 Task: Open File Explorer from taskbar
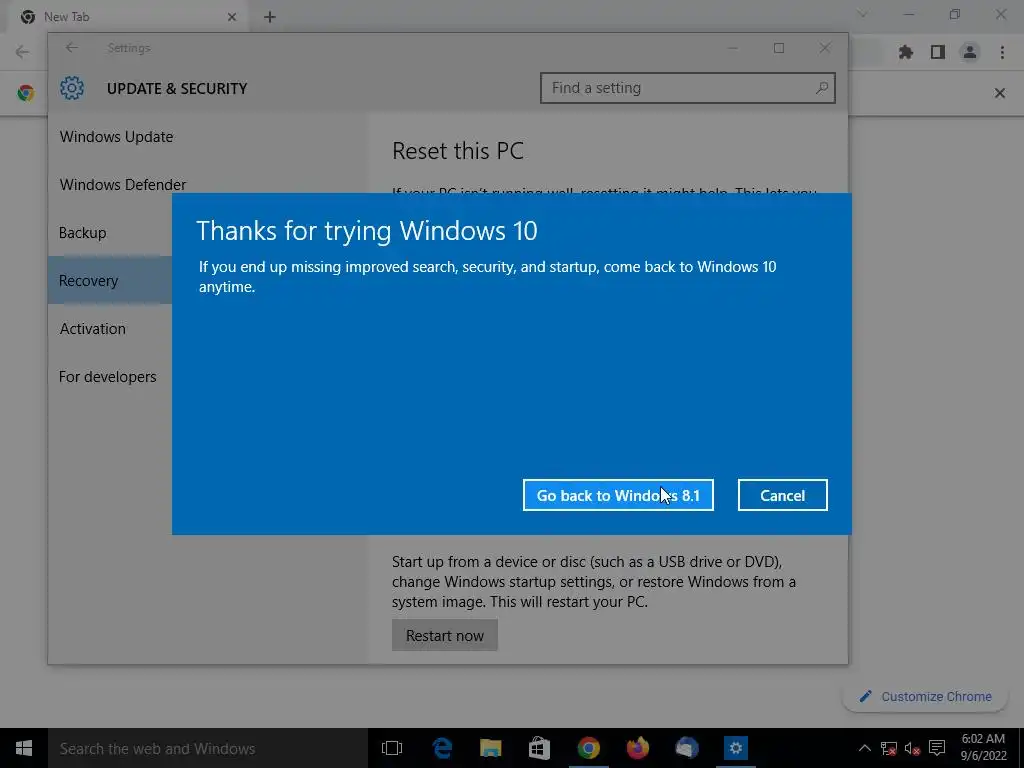(490, 748)
